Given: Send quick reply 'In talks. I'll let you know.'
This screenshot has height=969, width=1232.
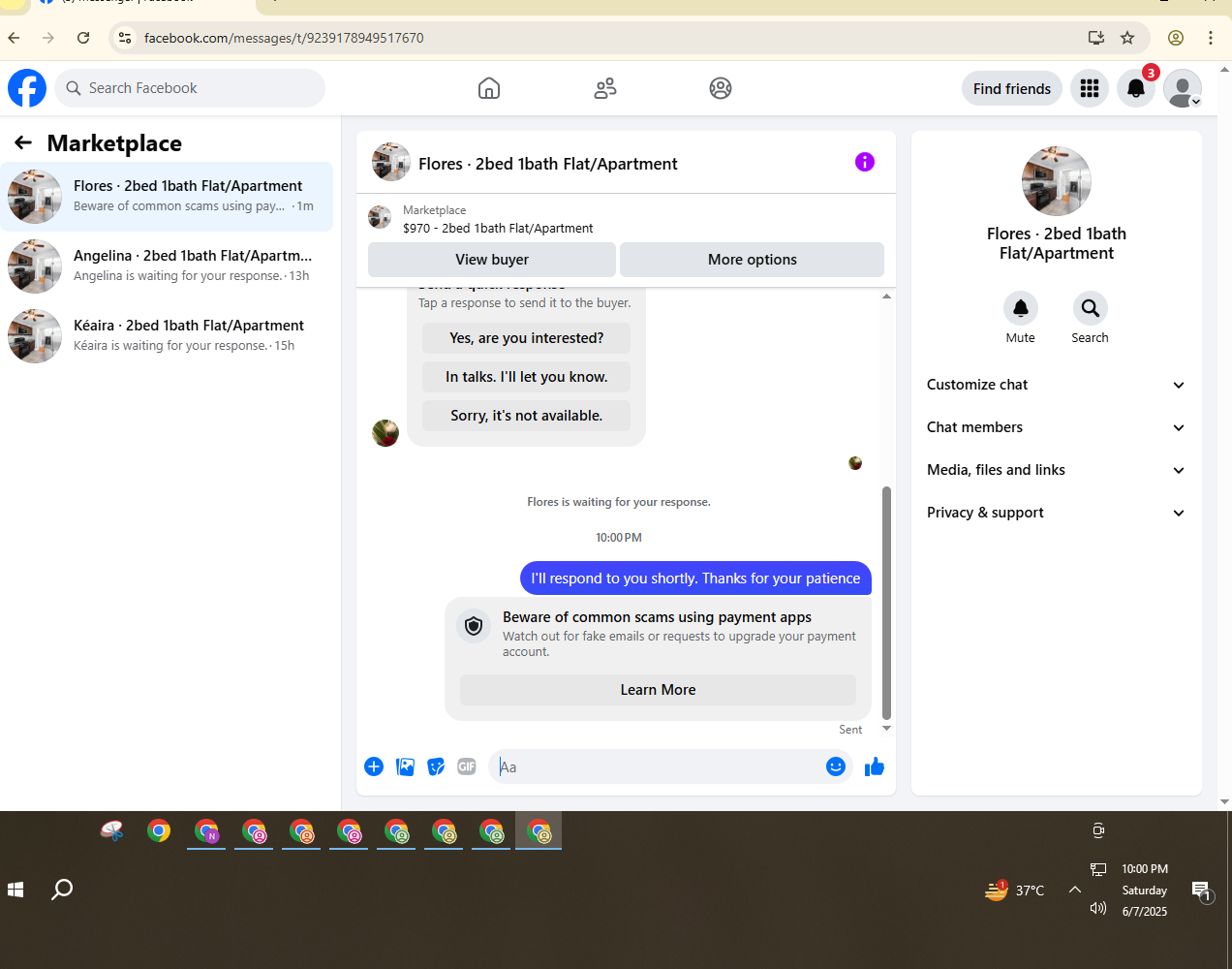Looking at the screenshot, I should 527,377.
